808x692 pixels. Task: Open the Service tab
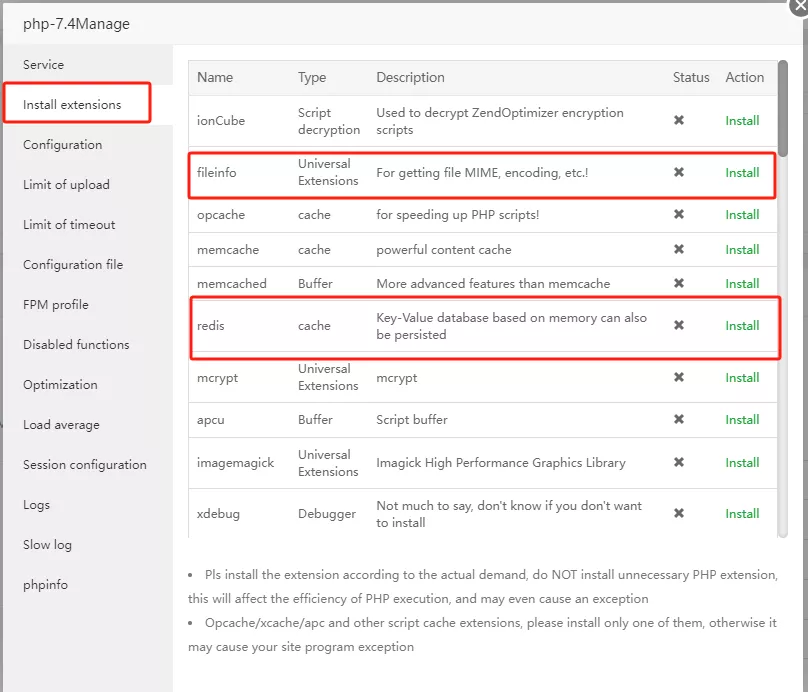pyautogui.click(x=44, y=65)
